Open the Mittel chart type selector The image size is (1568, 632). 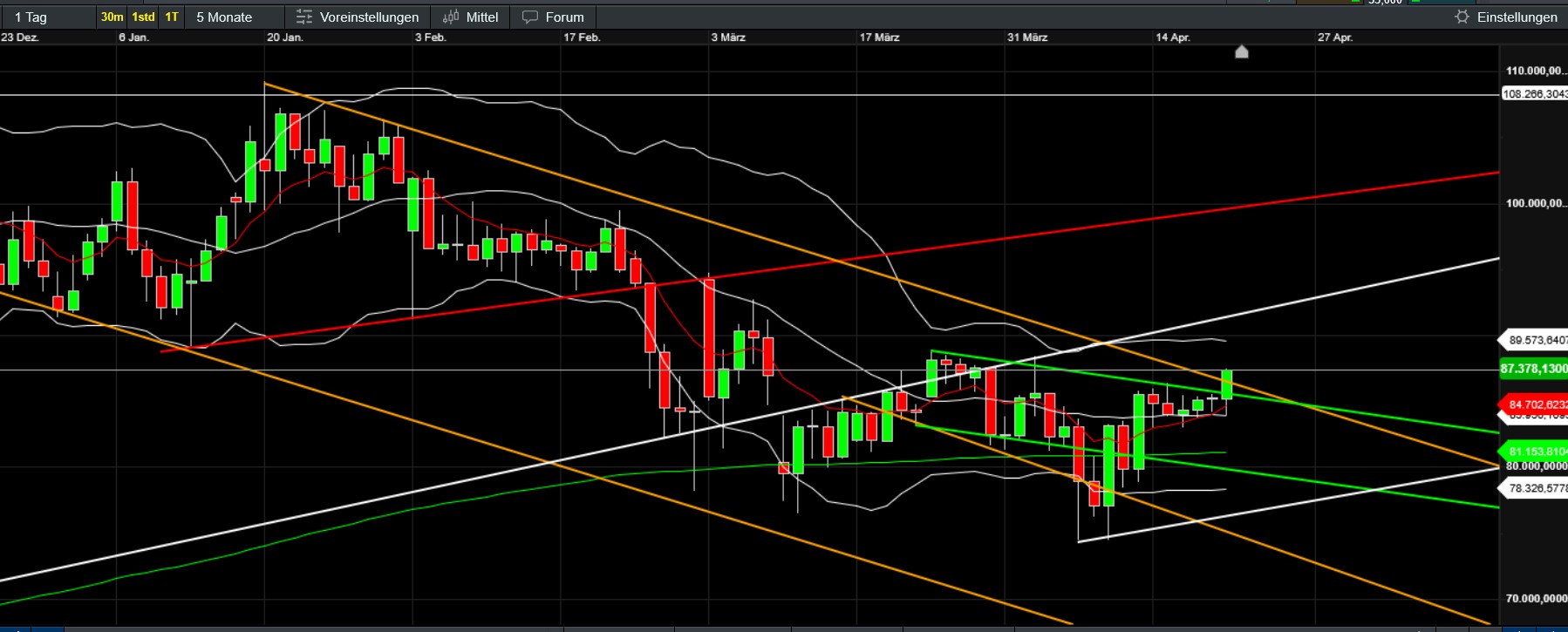coord(471,17)
